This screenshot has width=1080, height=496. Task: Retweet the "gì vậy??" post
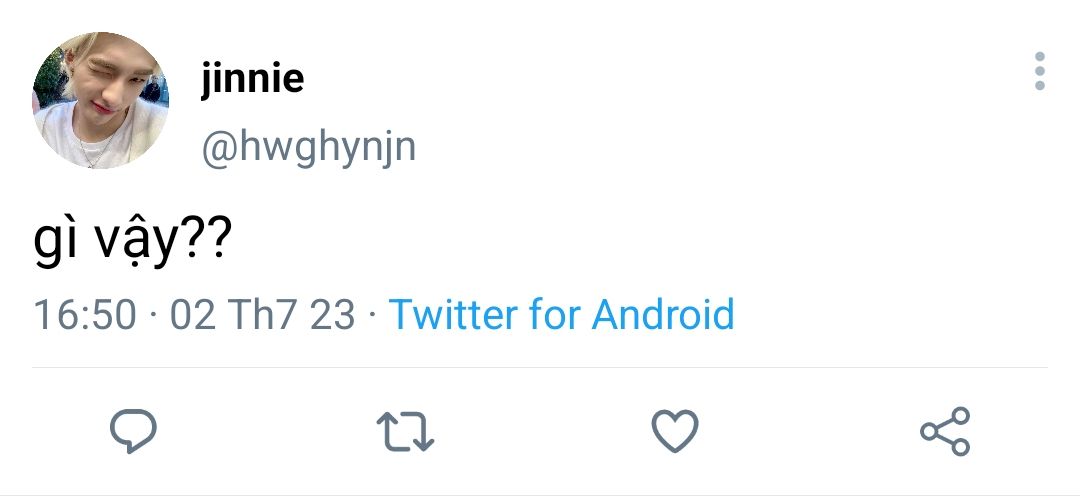pos(405,431)
